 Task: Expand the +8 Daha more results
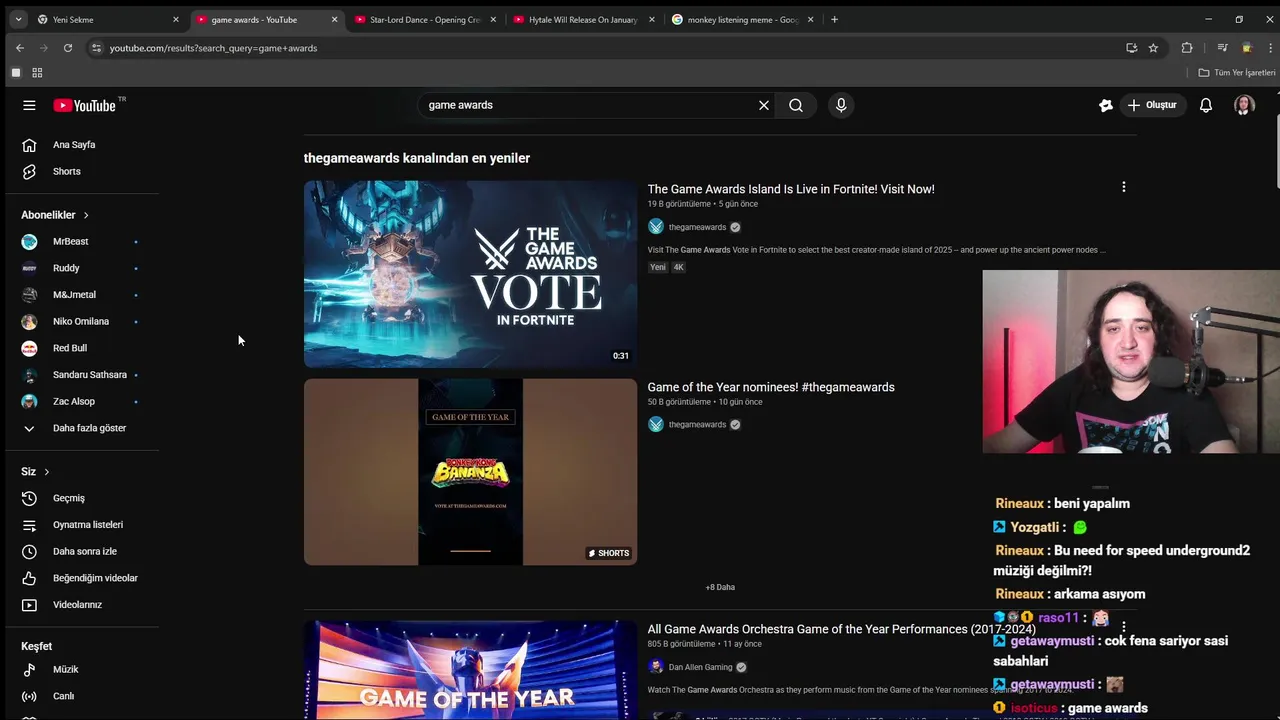click(720, 587)
